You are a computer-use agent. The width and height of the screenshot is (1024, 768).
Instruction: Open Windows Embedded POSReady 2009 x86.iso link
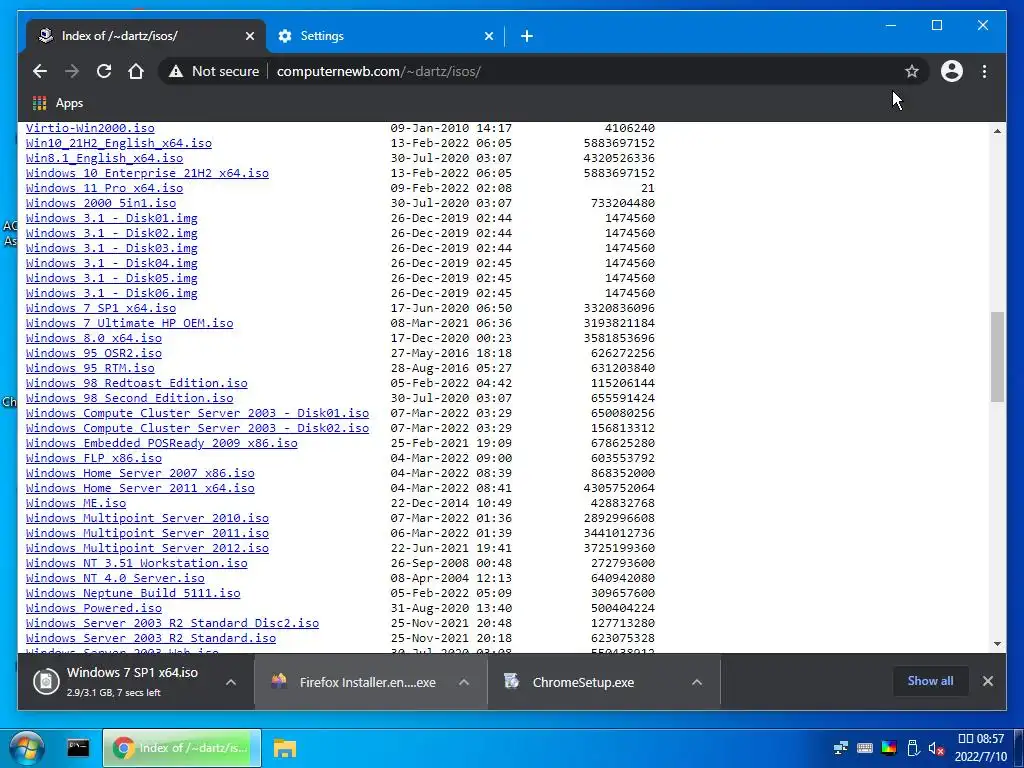click(x=162, y=443)
